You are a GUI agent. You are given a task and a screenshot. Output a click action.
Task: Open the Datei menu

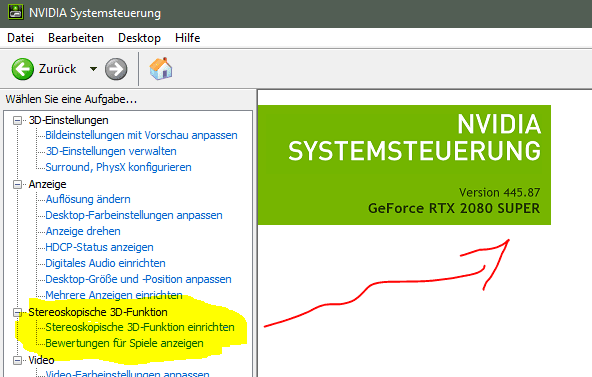point(20,38)
